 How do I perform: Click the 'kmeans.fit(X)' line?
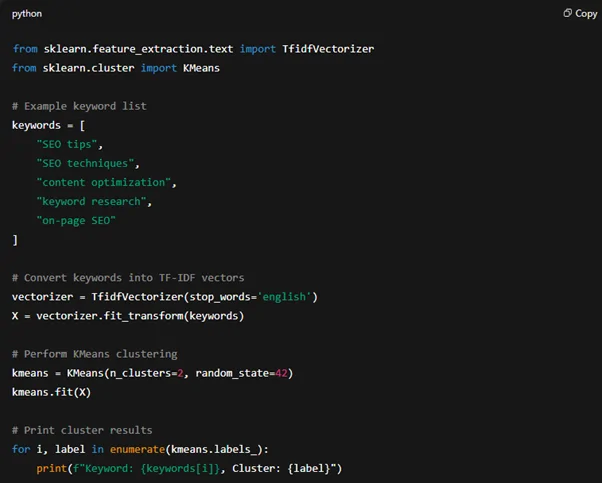(51, 392)
